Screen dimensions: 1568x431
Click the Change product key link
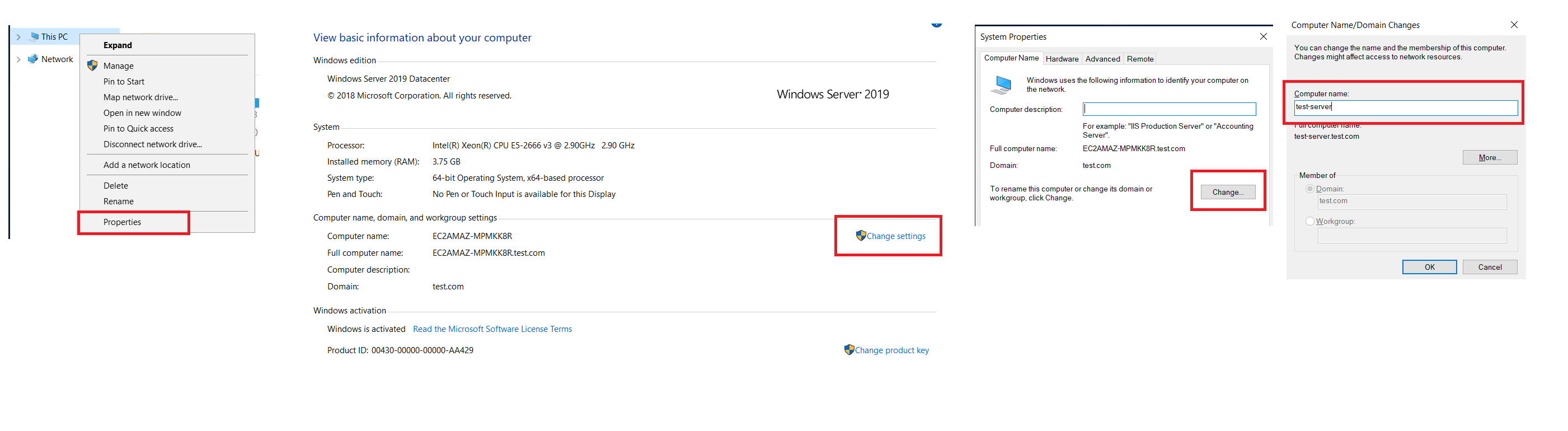[891, 350]
